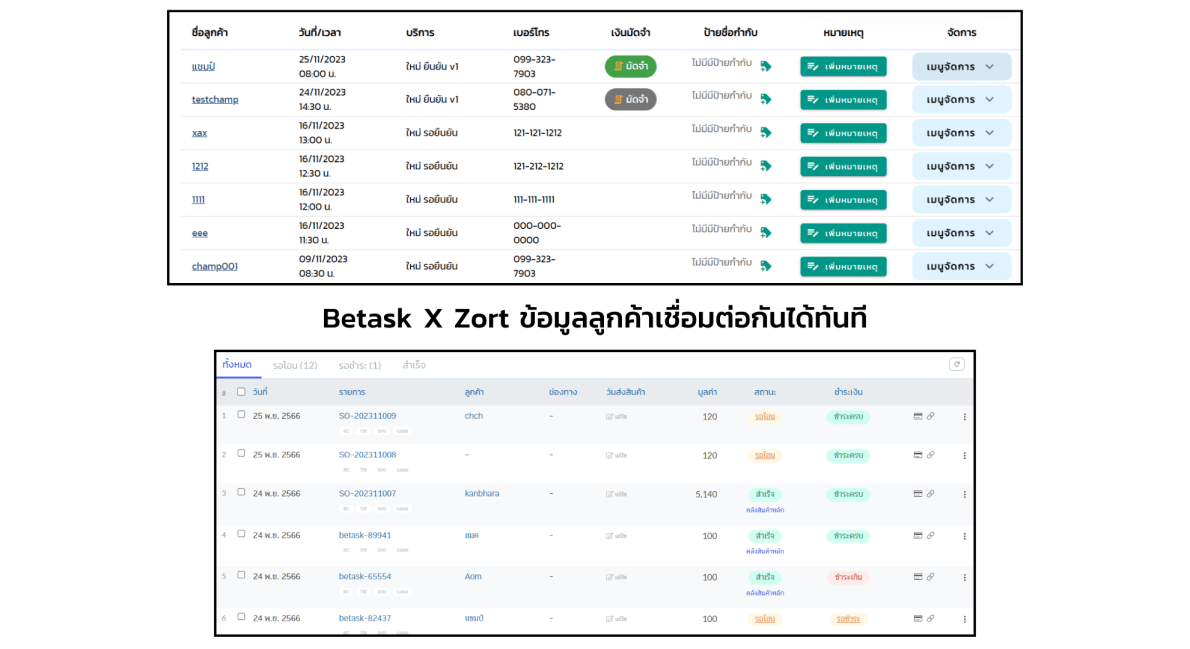The height and width of the screenshot is (649, 1190).
Task: Open the customer link chch
Action: pyautogui.click(x=473, y=415)
